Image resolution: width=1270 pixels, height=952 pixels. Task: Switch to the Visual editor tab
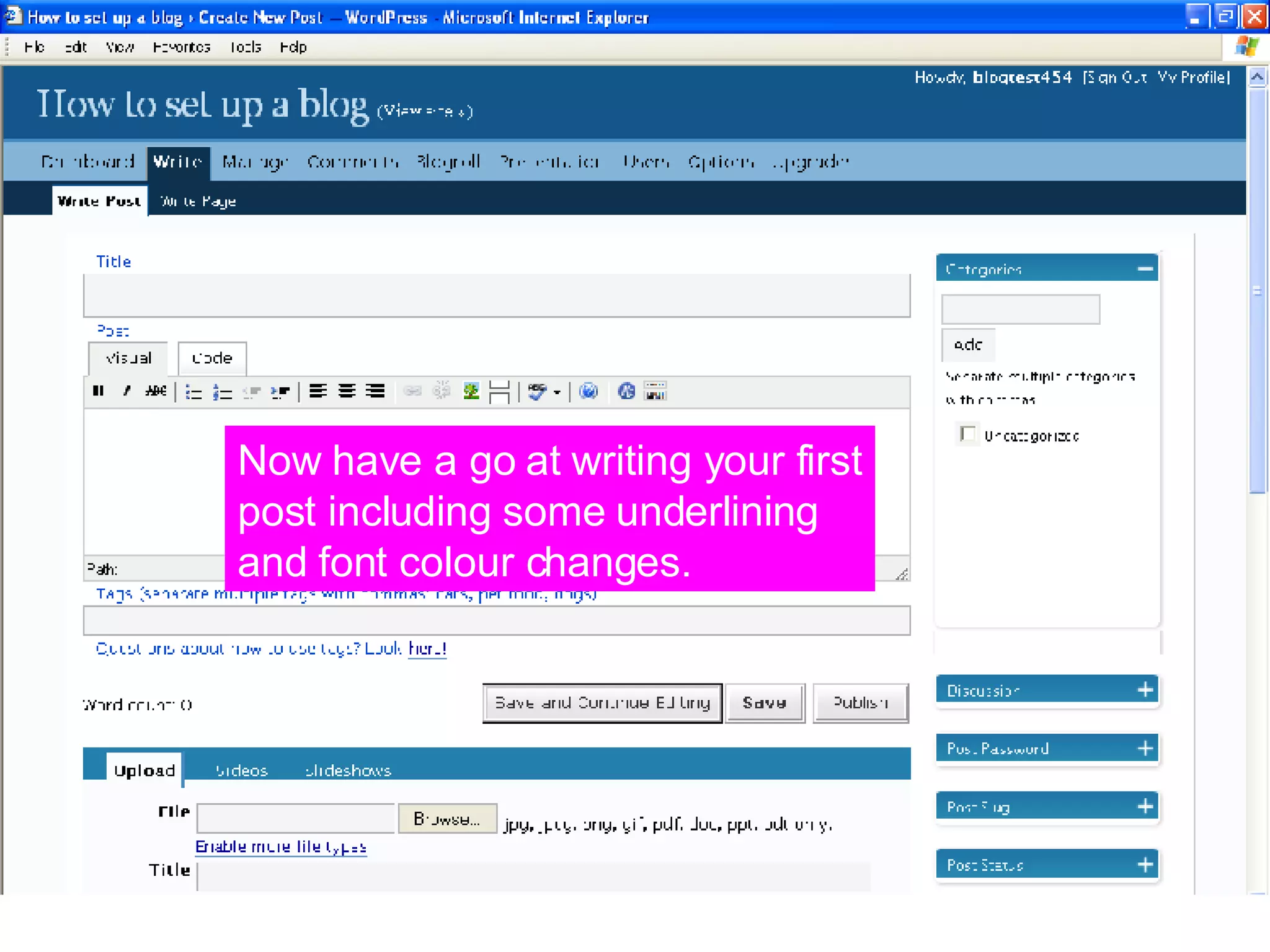click(x=128, y=358)
